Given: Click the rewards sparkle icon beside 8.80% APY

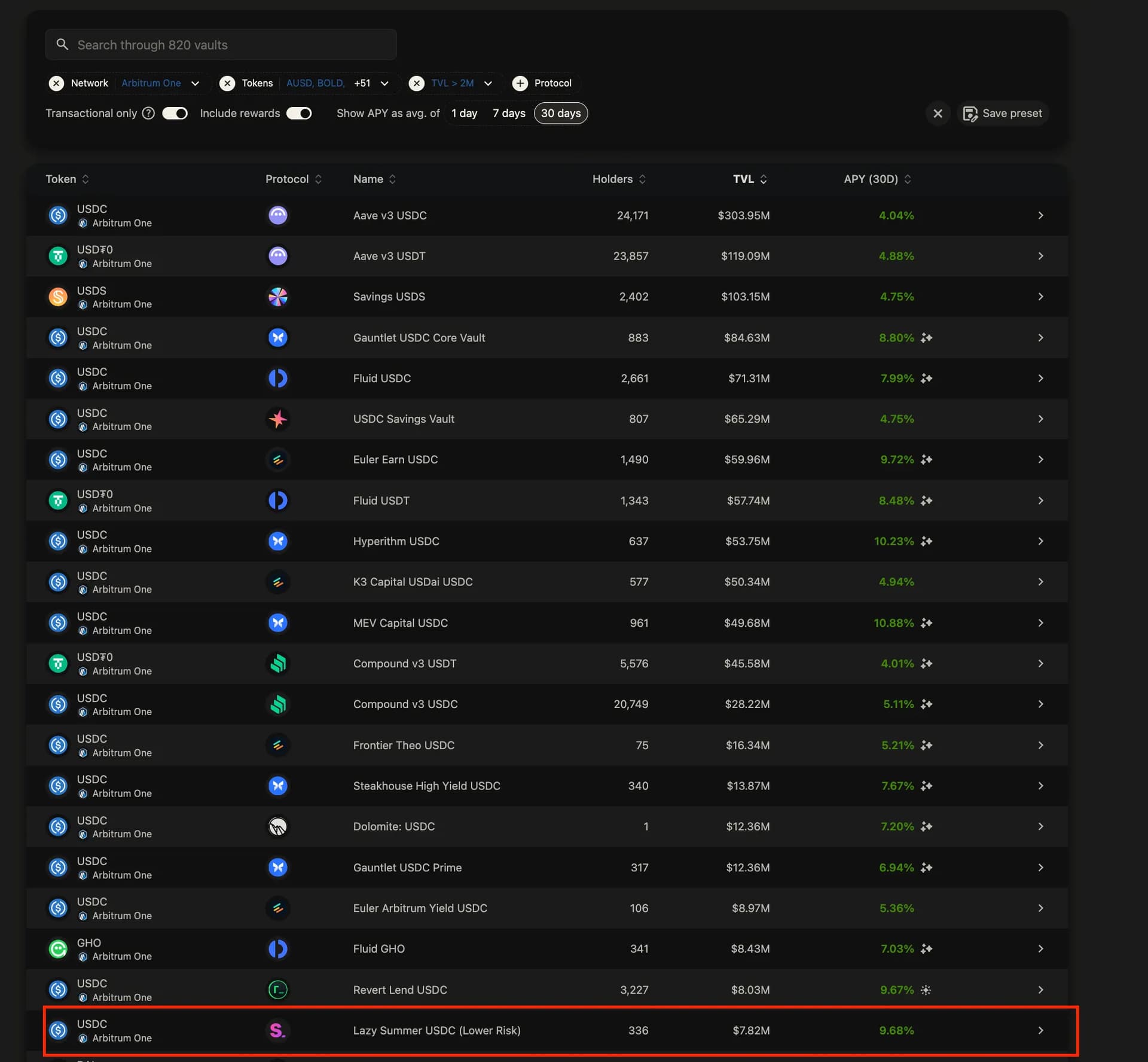Looking at the screenshot, I should coord(926,338).
